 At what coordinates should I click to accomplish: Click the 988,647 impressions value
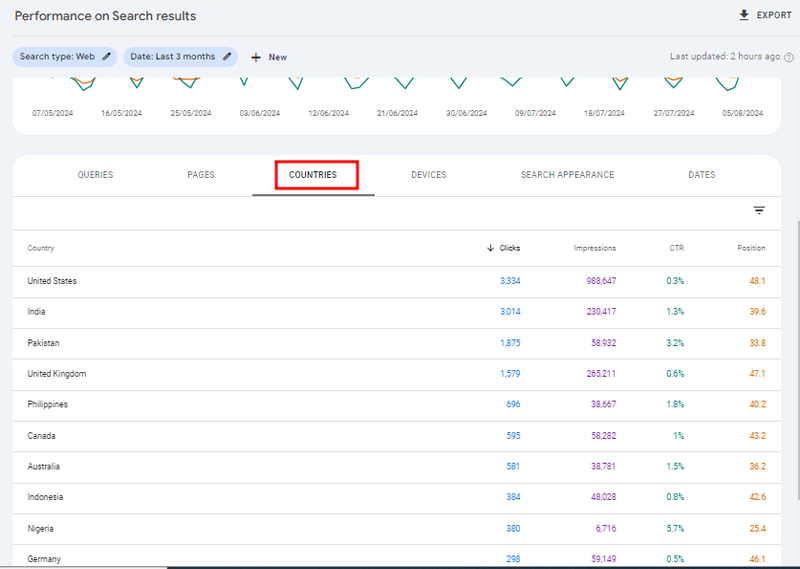(601, 281)
